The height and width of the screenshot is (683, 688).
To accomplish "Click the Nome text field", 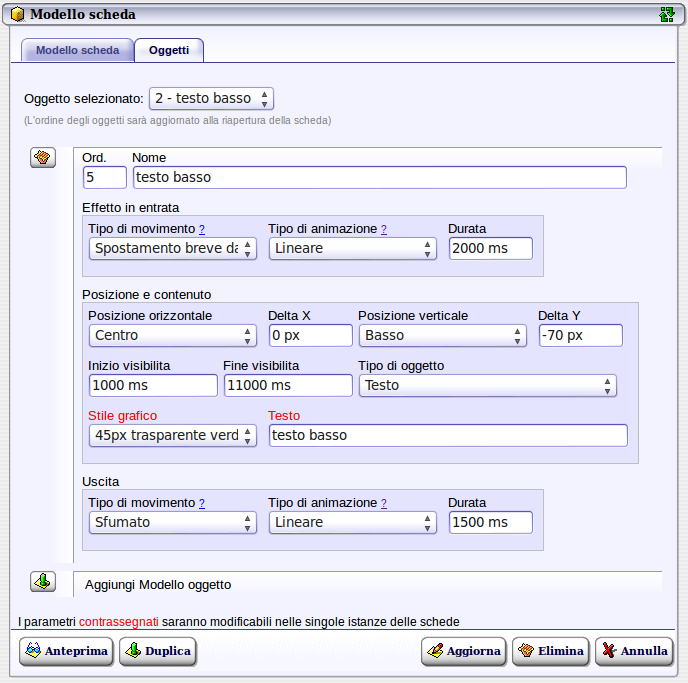I will click(379, 177).
